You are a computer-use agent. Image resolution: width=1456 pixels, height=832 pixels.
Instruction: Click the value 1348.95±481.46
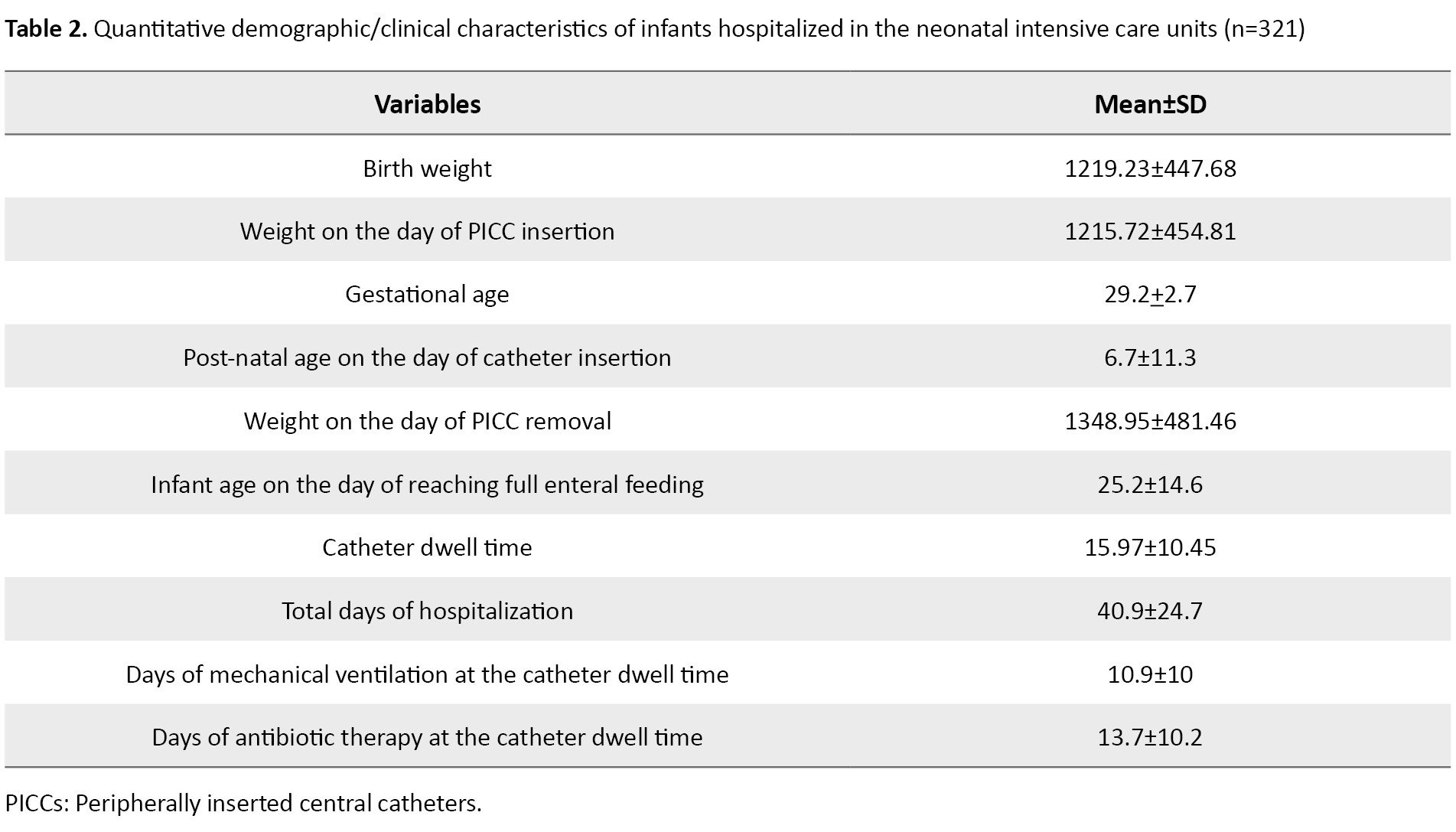pos(1150,421)
